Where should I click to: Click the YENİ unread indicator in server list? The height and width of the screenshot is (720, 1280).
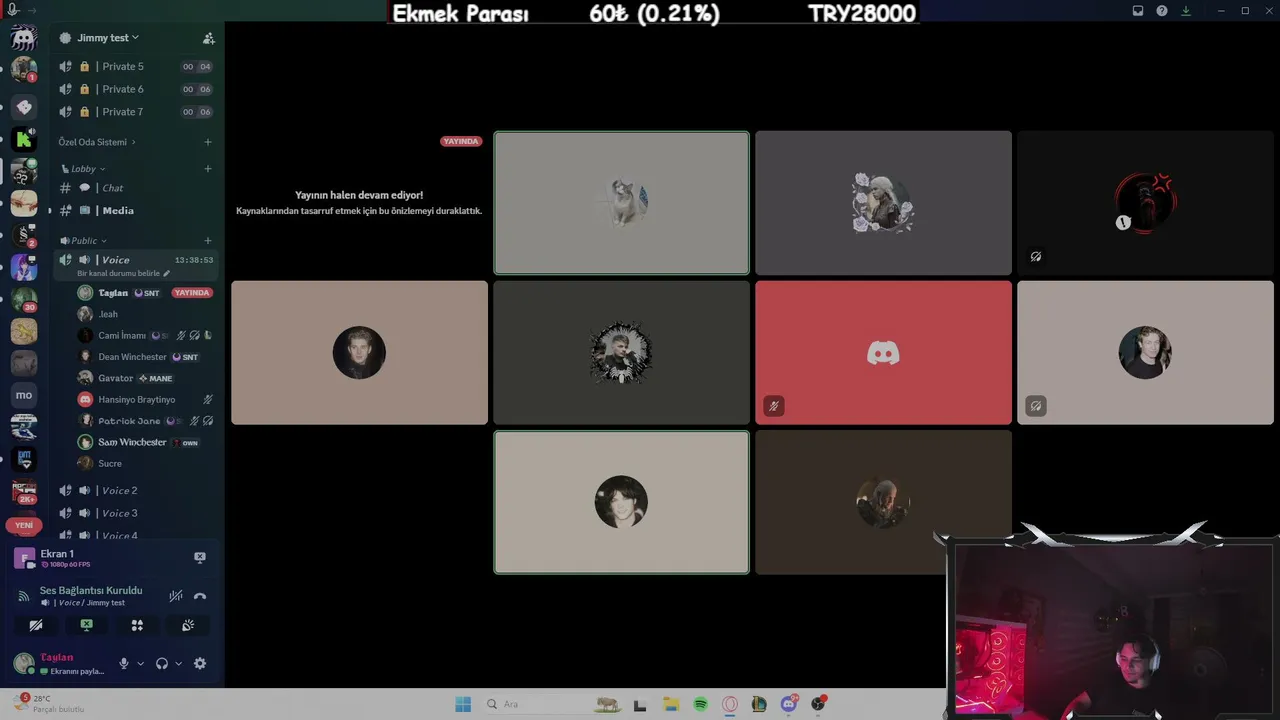click(x=24, y=525)
